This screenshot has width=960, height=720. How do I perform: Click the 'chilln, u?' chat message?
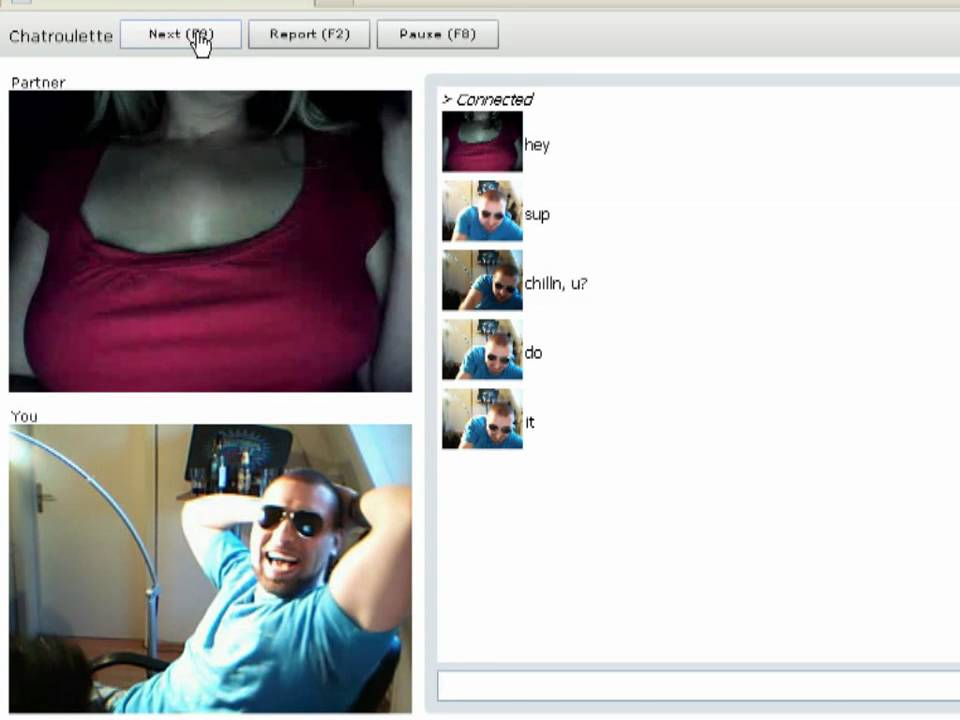pos(556,283)
